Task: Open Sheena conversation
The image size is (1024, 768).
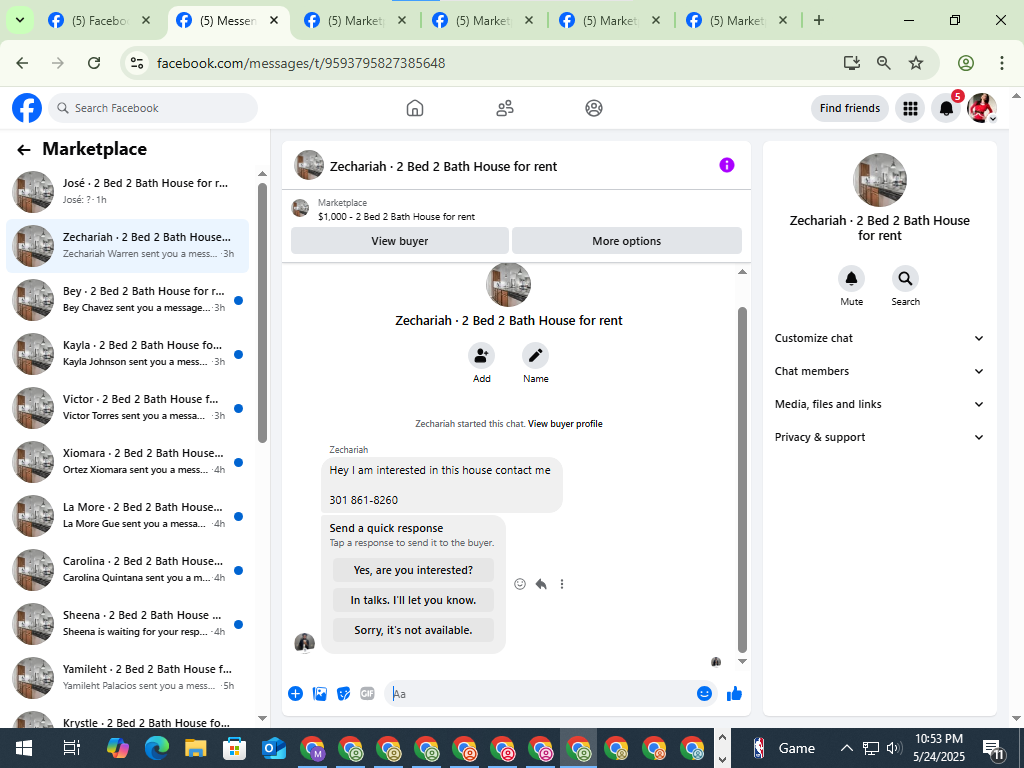Action: pyautogui.click(x=128, y=624)
